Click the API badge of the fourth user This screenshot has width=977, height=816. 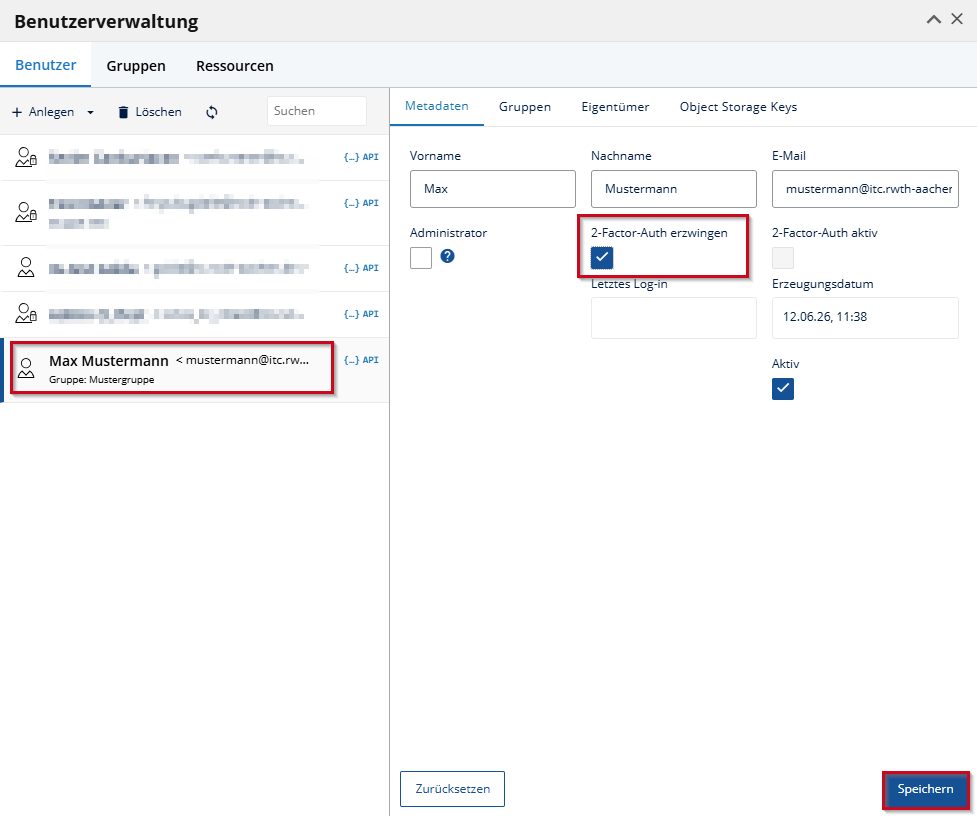tap(361, 314)
